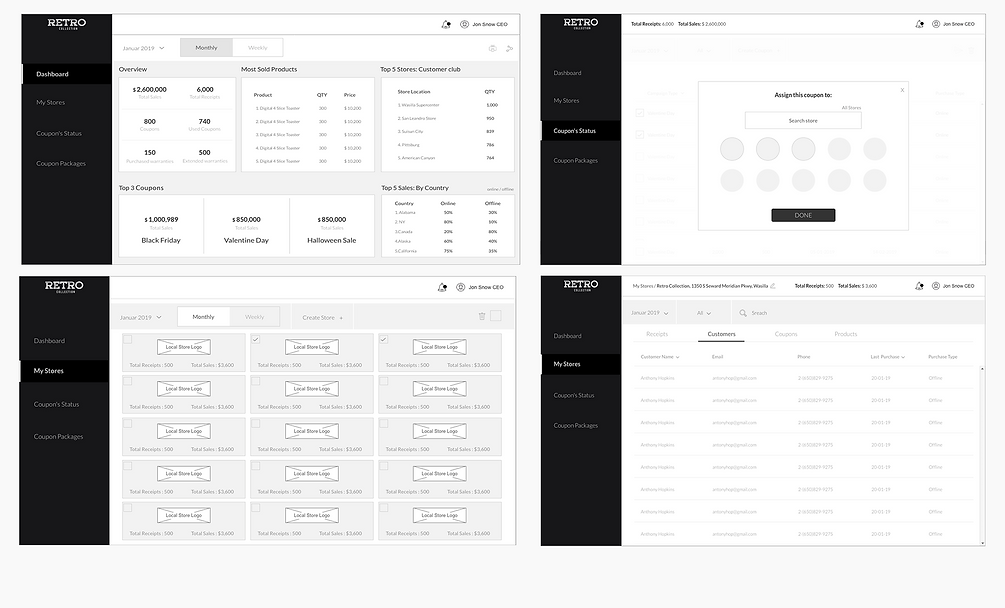This screenshot has width=1005, height=608.
Task: Click the online / offline link above country sales
Action: pyautogui.click(x=500, y=189)
